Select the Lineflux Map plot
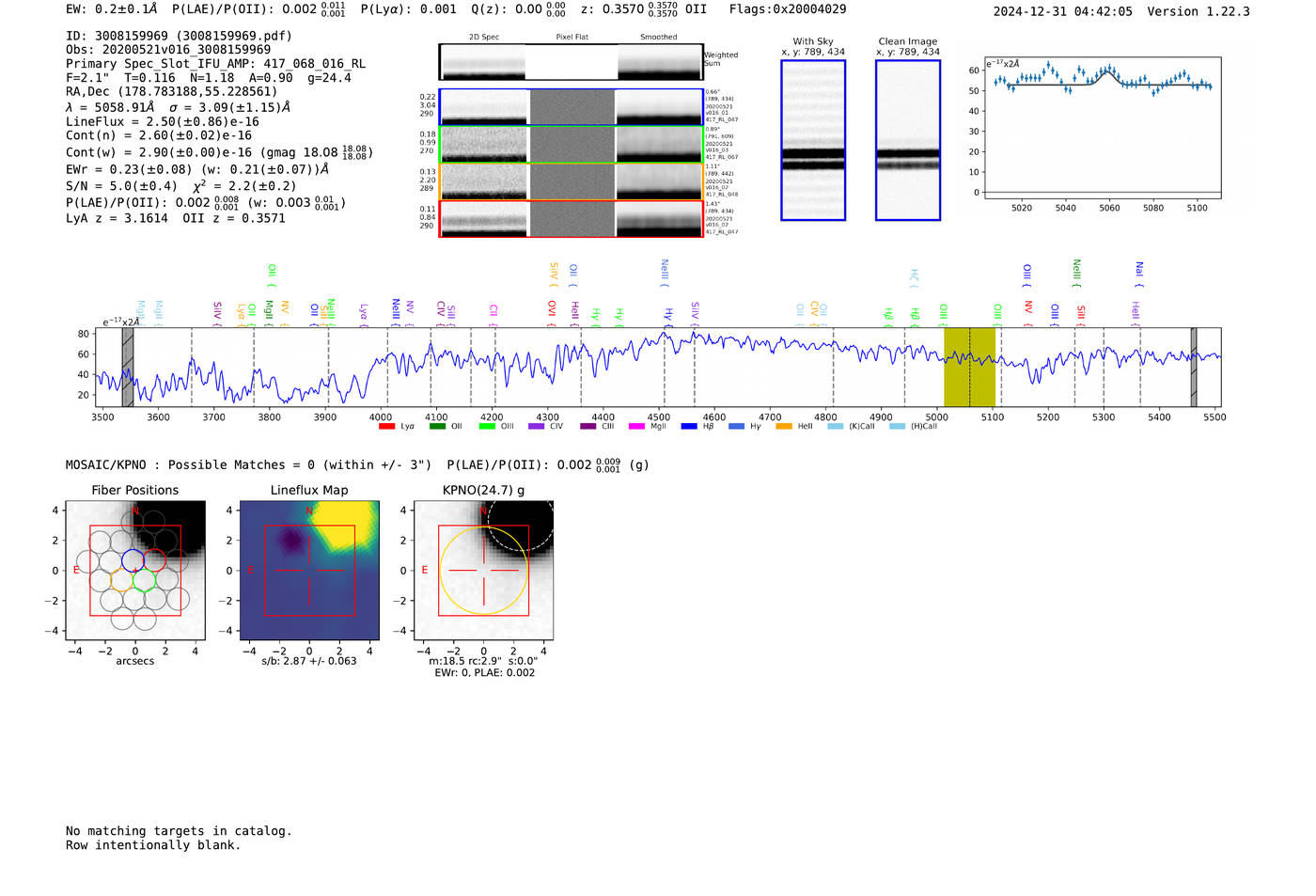The image size is (1316, 896). 309,571
